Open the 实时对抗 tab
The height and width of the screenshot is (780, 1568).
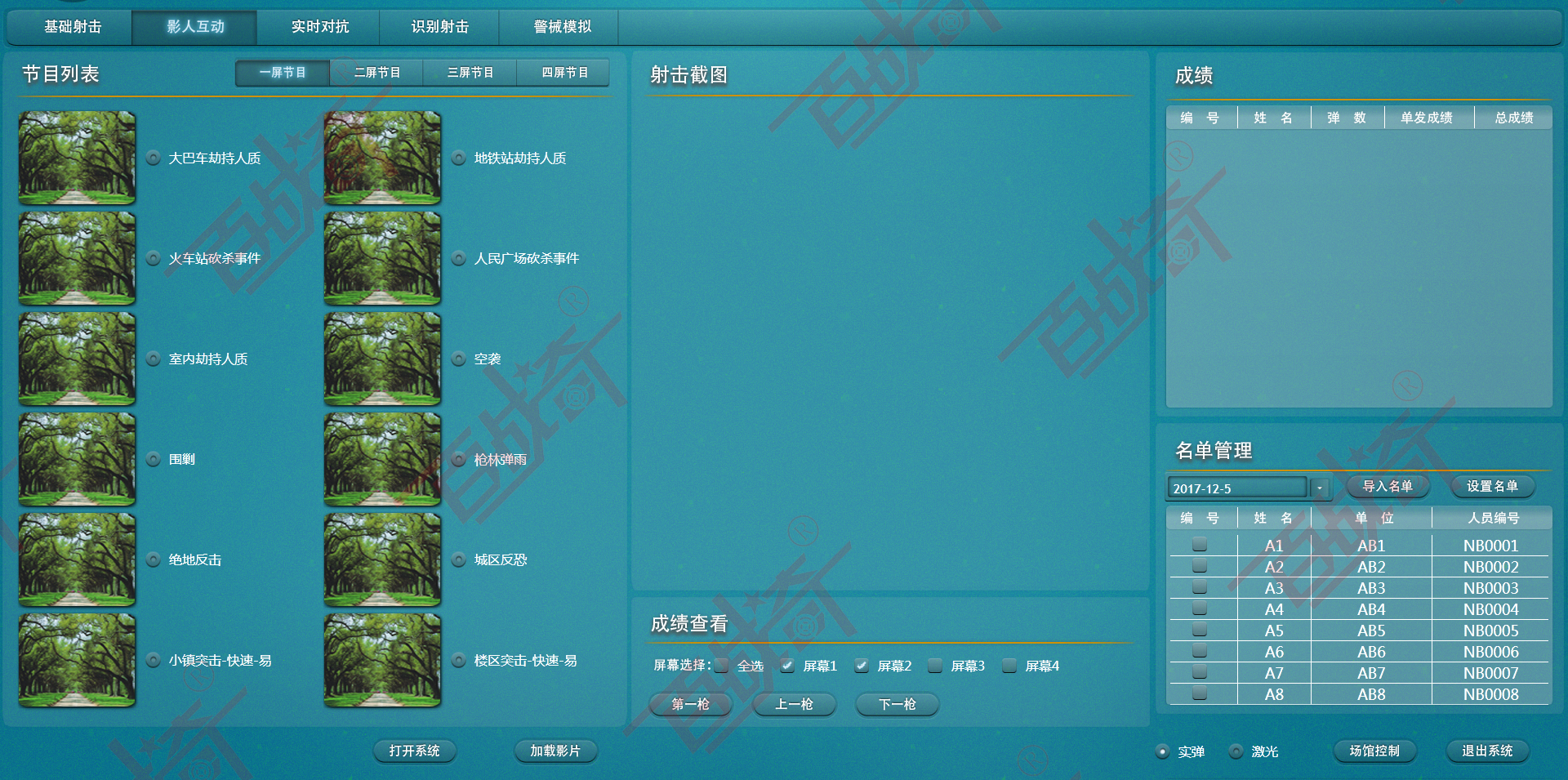[x=320, y=27]
